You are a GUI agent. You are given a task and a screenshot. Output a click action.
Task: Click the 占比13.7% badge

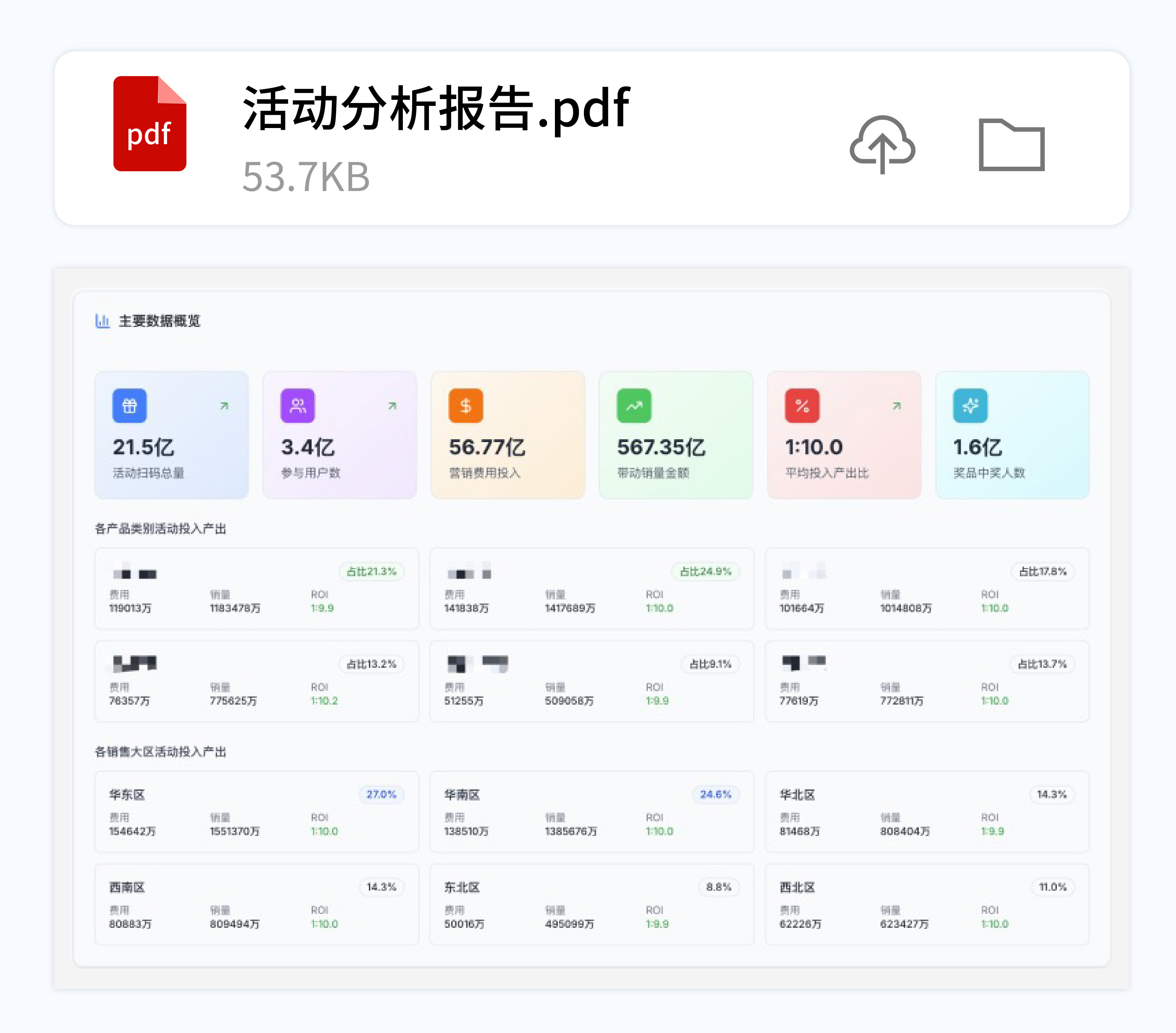point(1042,664)
